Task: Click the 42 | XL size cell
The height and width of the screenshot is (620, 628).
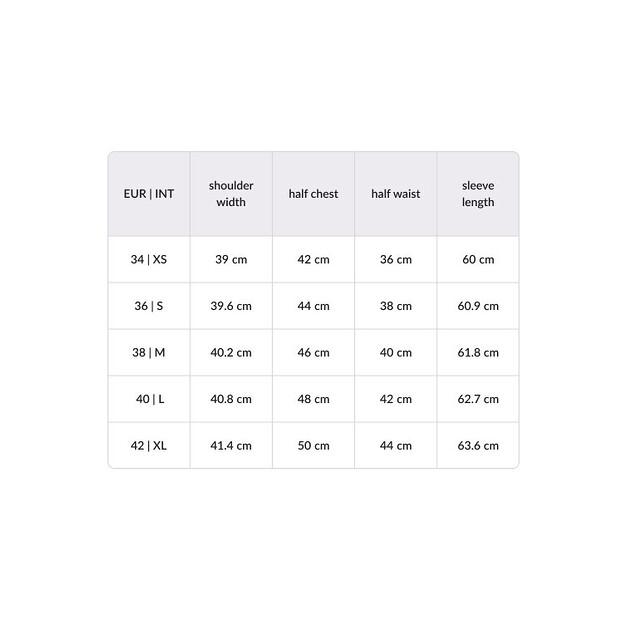Action: click(x=149, y=445)
